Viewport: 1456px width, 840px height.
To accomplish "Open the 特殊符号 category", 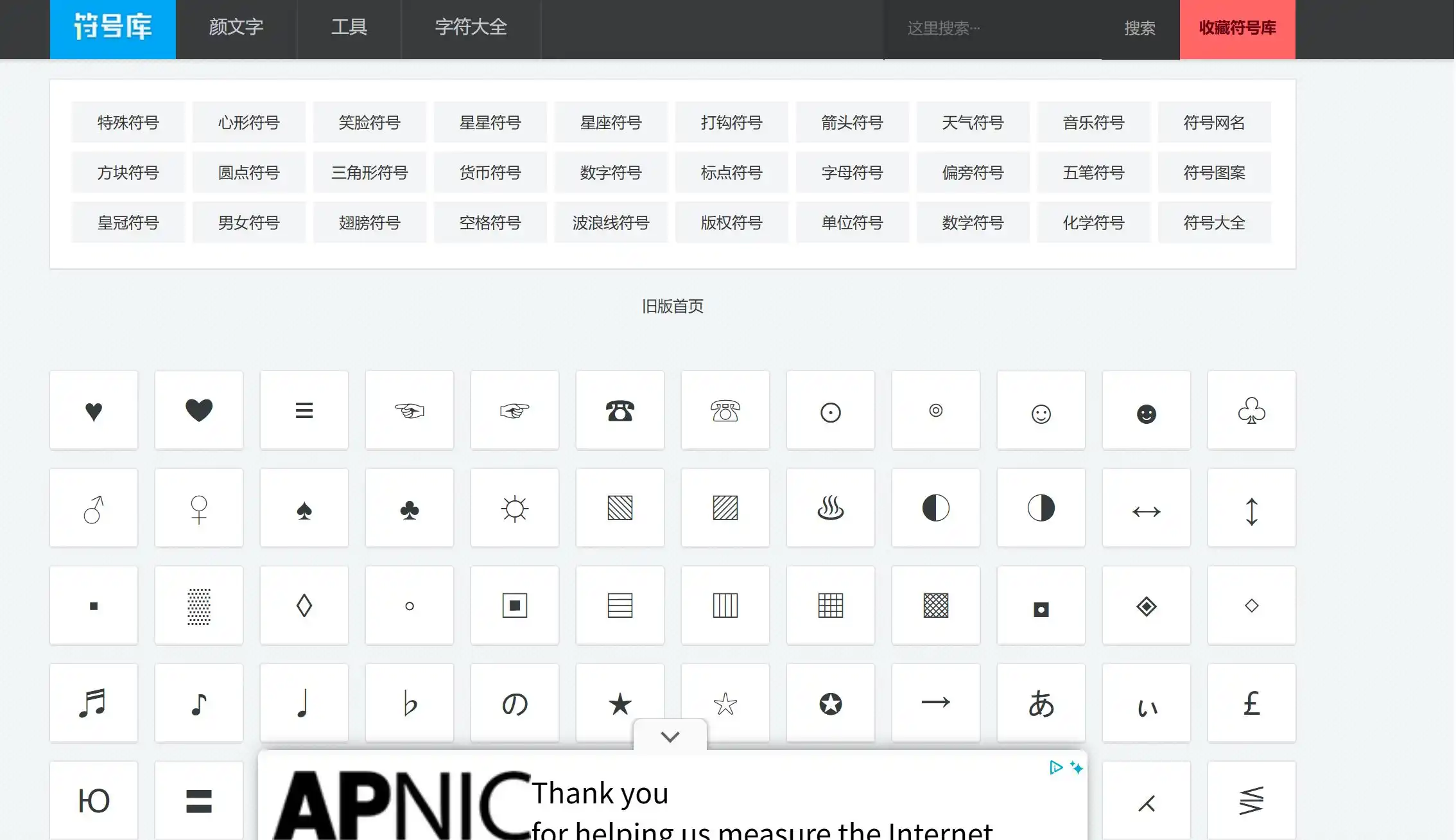I will click(128, 122).
